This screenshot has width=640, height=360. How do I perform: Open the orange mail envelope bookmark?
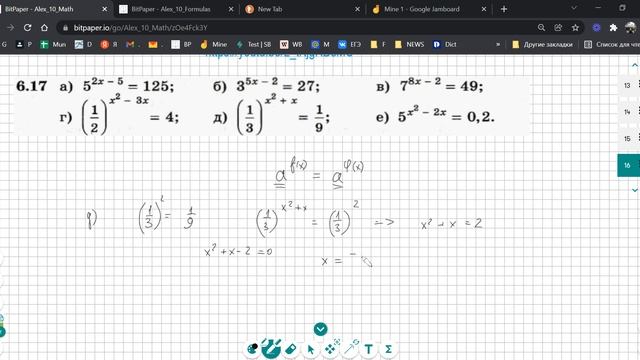(156, 44)
